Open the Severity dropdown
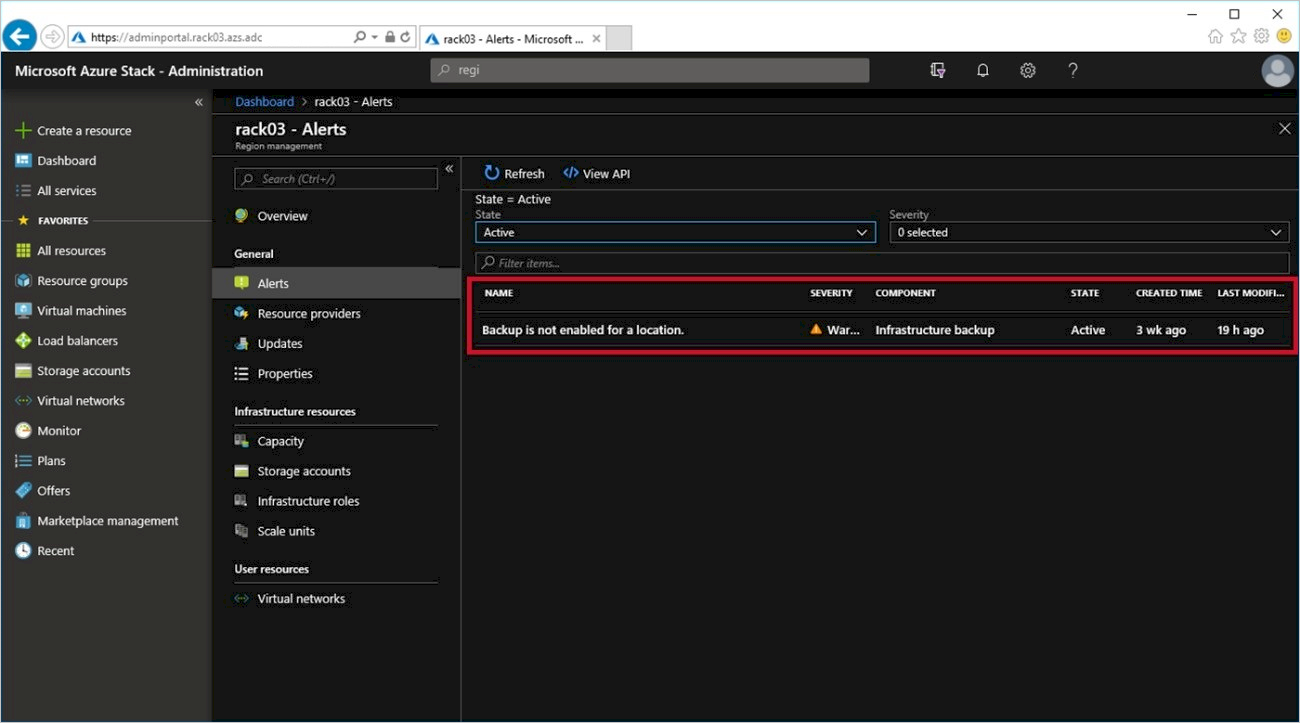The image size is (1300, 723). coord(1089,232)
